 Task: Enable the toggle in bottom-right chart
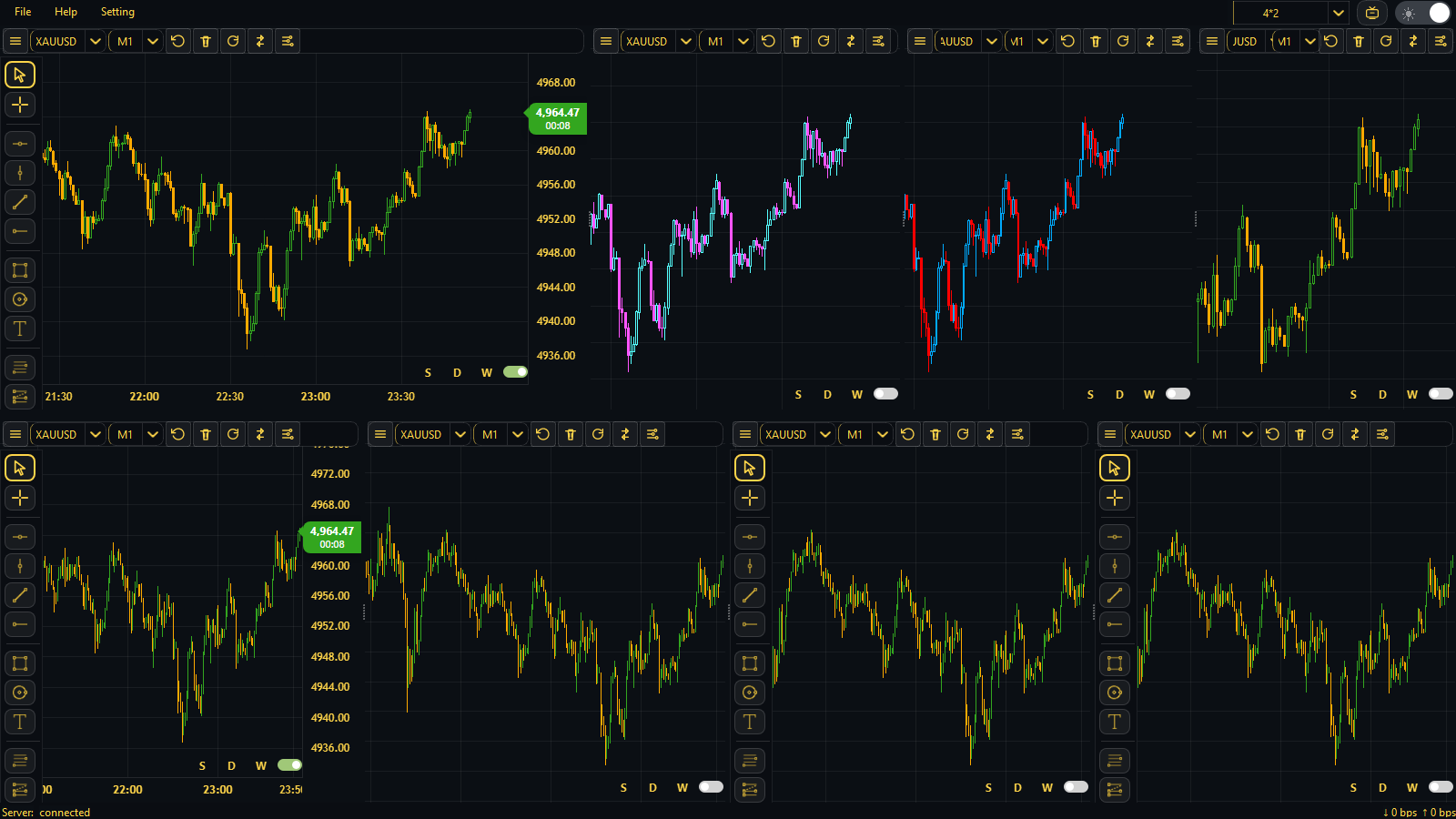[1441, 787]
